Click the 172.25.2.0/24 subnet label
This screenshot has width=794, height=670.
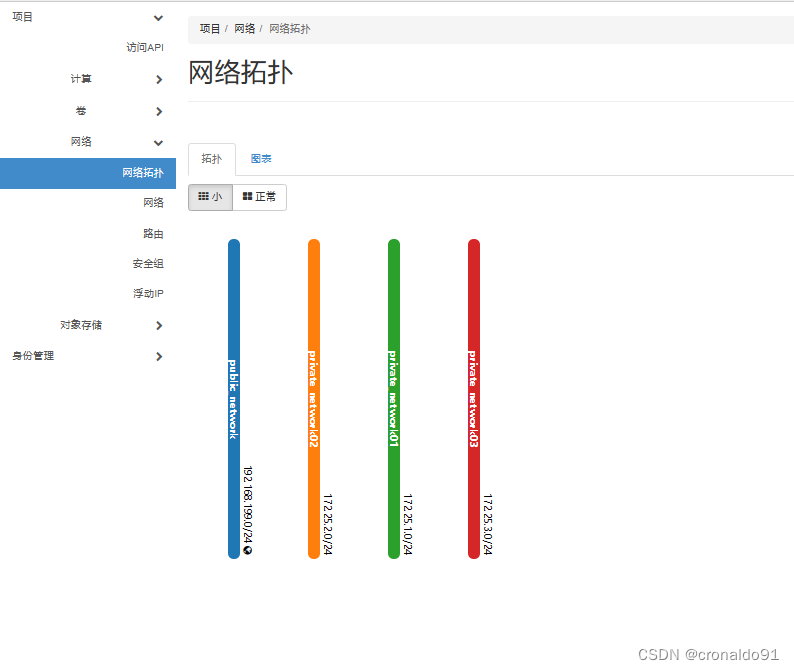(x=328, y=525)
